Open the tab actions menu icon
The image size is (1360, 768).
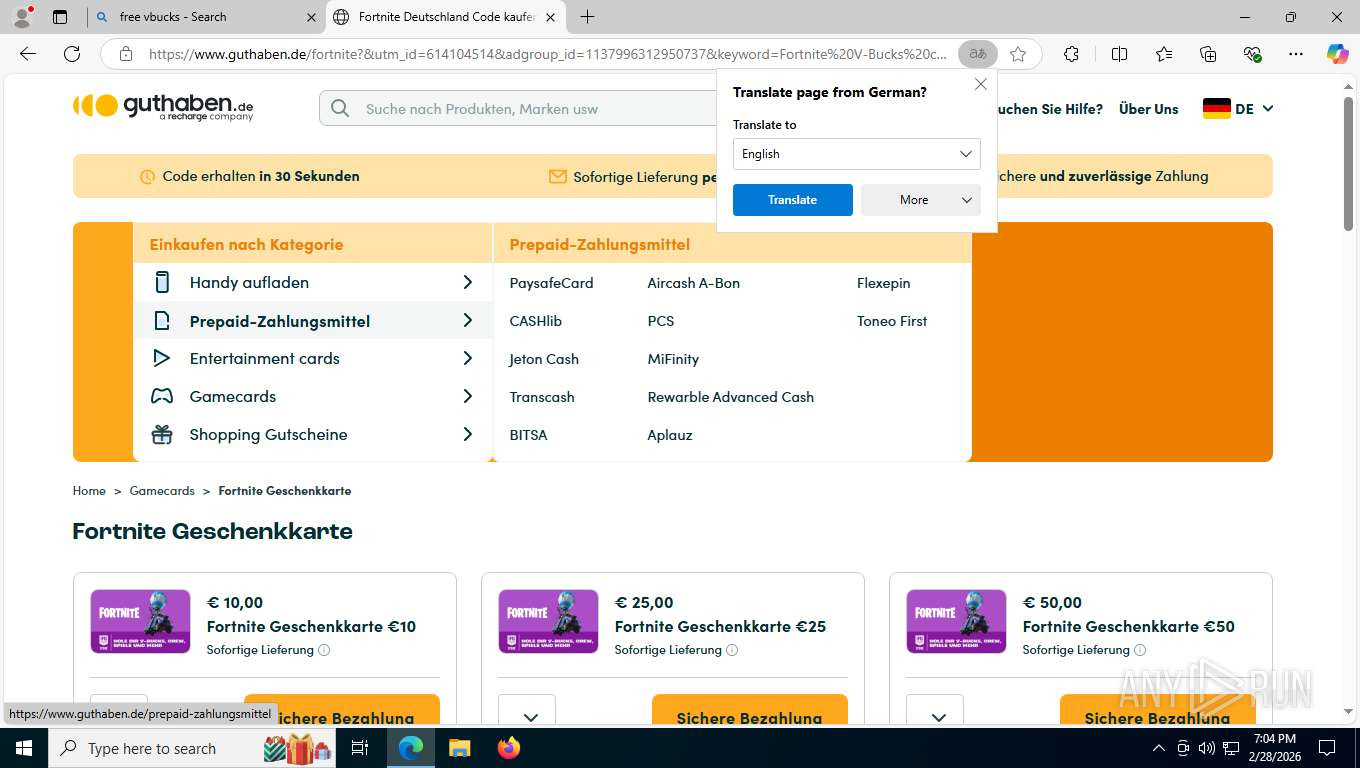60,17
